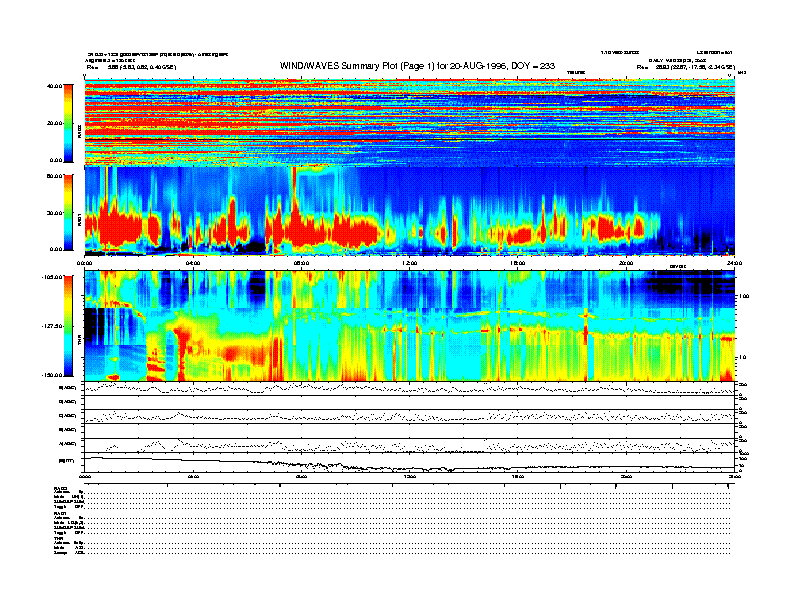Click the 20:00 time label under RAD1 panel
The image size is (792, 612).
click(x=626, y=263)
